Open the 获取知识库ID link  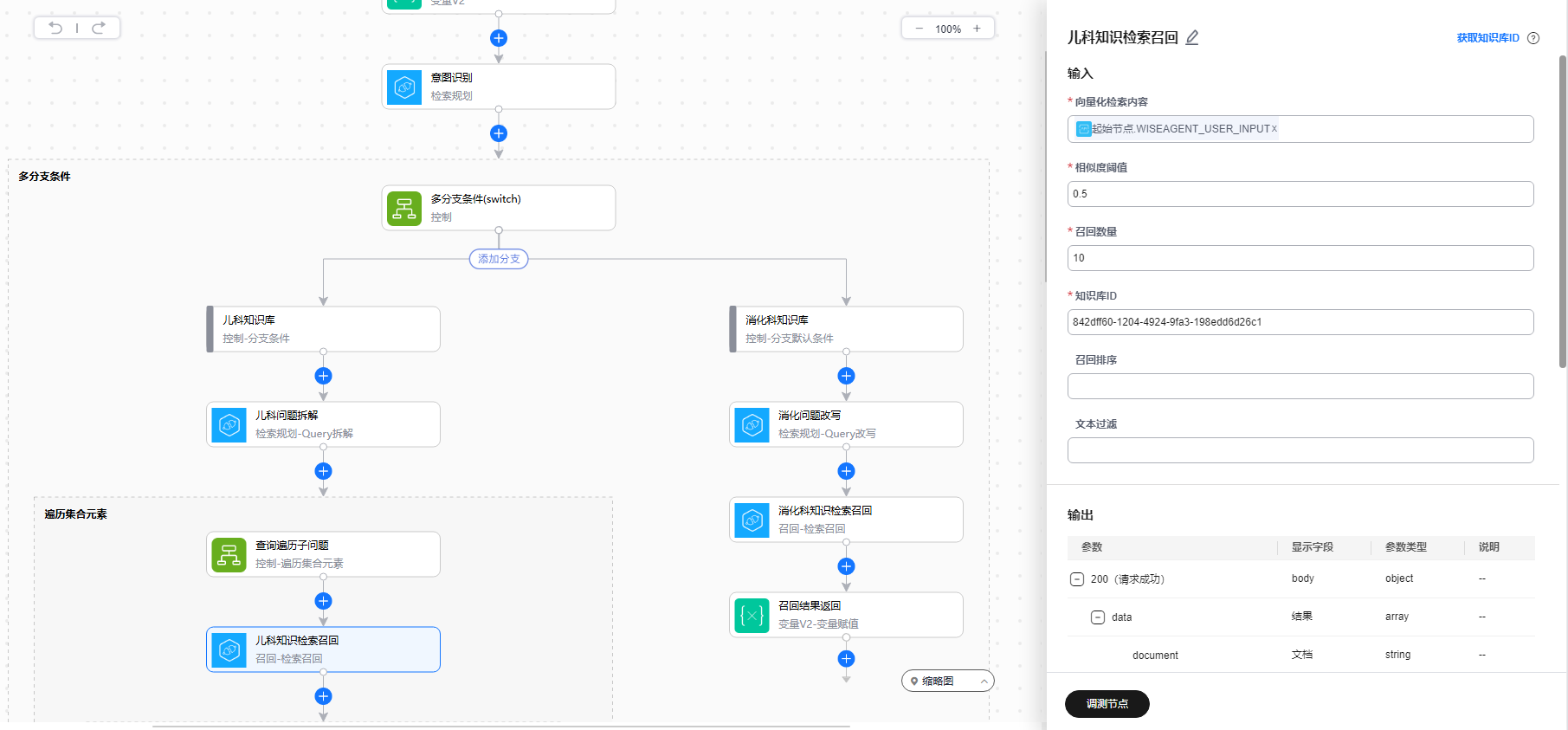pos(1487,38)
